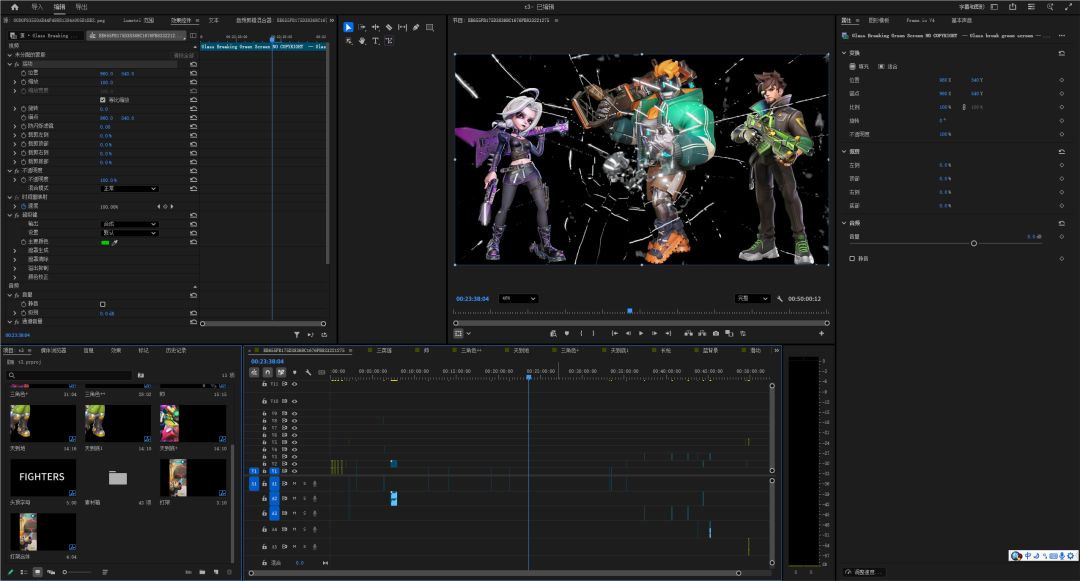Switch to the Import tab
1080x581 pixels.
[x=37, y=7]
